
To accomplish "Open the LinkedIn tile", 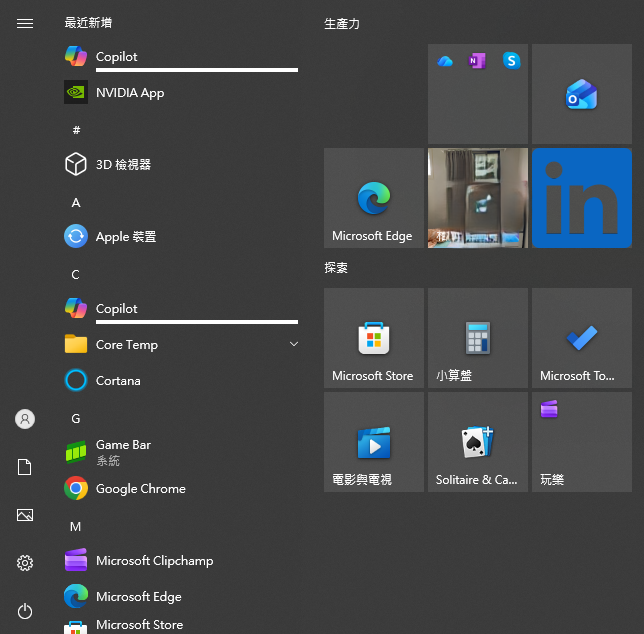I will (582, 198).
